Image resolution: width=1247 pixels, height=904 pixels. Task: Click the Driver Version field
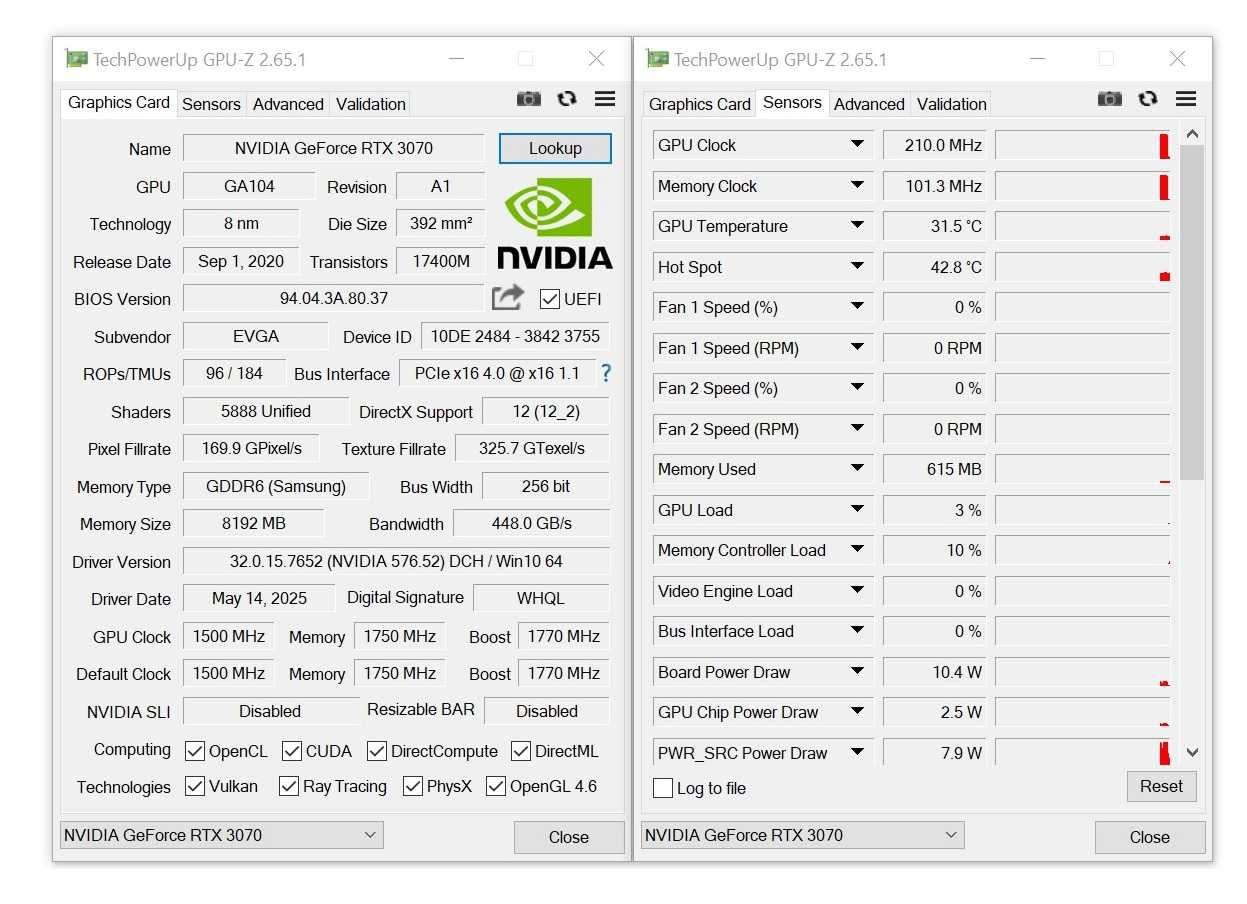pos(396,561)
